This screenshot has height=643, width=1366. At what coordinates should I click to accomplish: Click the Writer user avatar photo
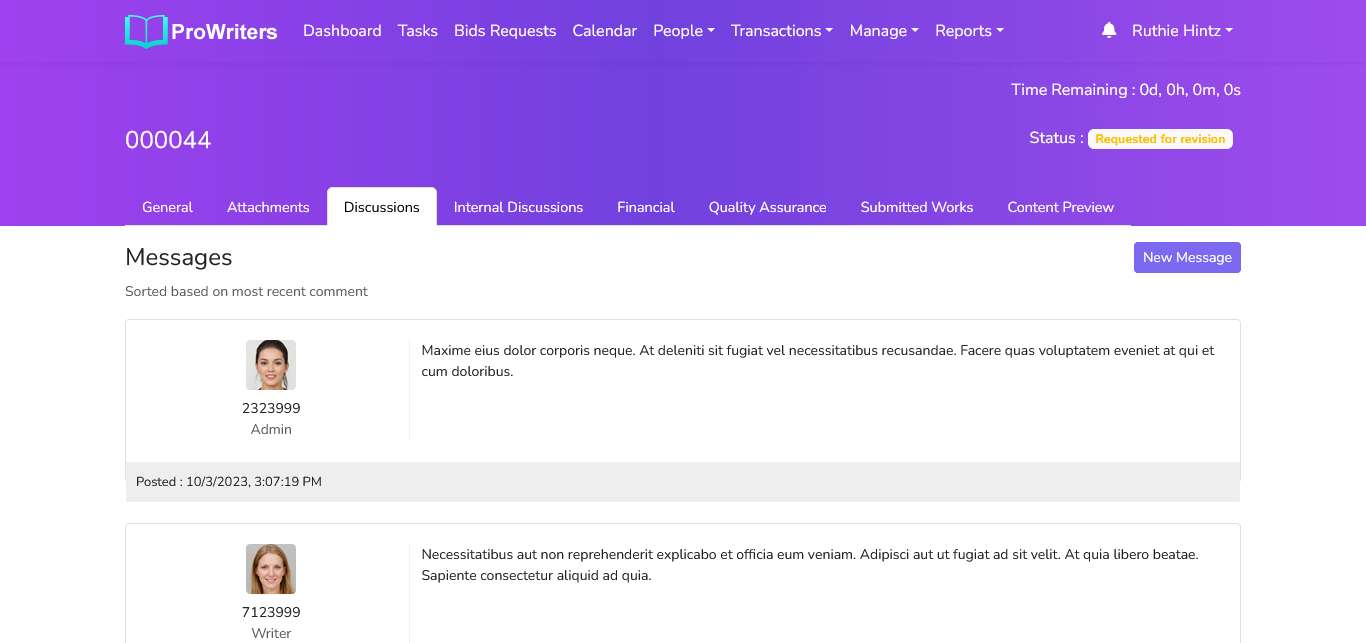[271, 569]
